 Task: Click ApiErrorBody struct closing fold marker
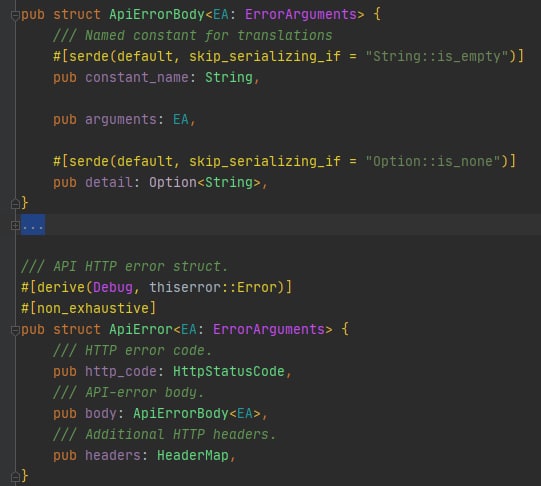pyautogui.click(x=15, y=204)
